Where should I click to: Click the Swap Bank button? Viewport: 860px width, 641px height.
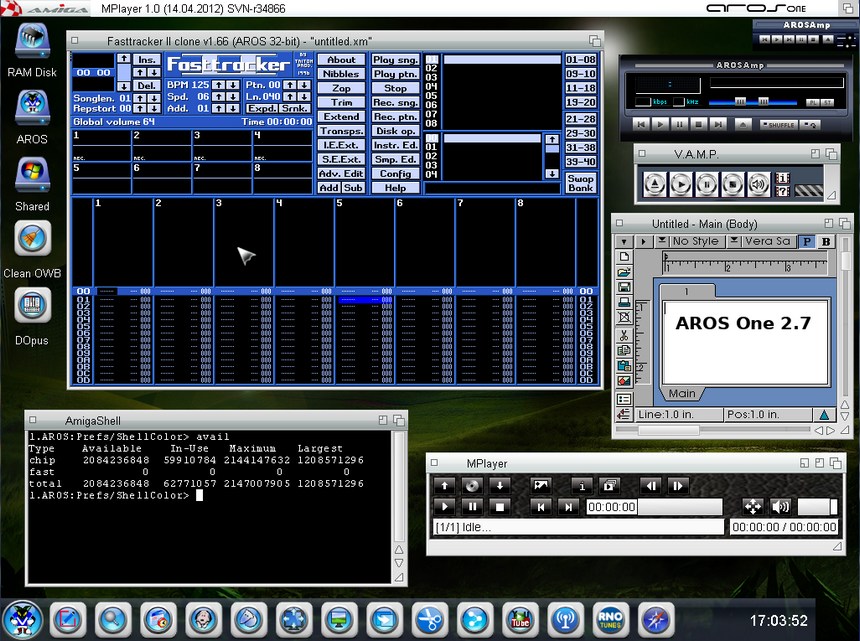pyautogui.click(x=580, y=183)
